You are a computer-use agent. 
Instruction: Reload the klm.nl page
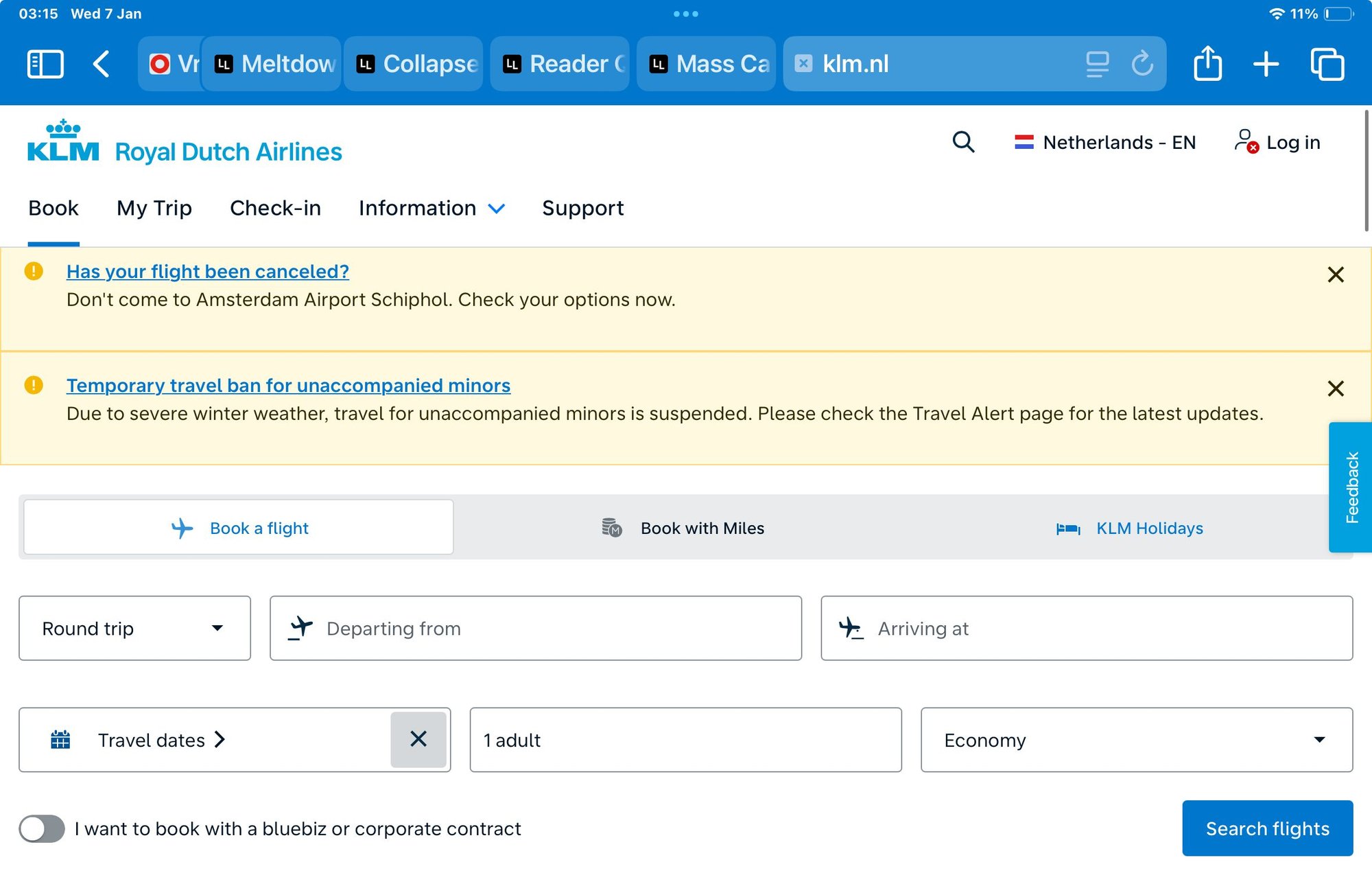pyautogui.click(x=1142, y=65)
